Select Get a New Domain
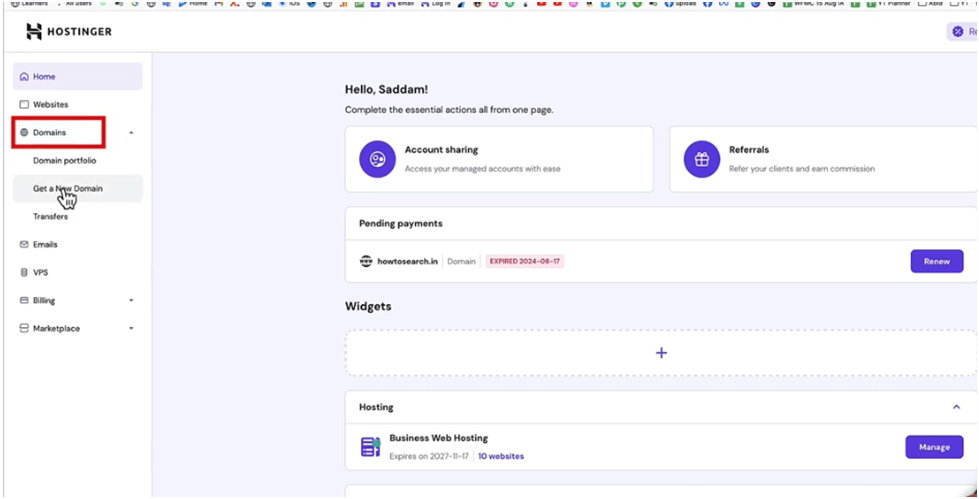Viewport: 979px width, 499px height. [x=68, y=188]
